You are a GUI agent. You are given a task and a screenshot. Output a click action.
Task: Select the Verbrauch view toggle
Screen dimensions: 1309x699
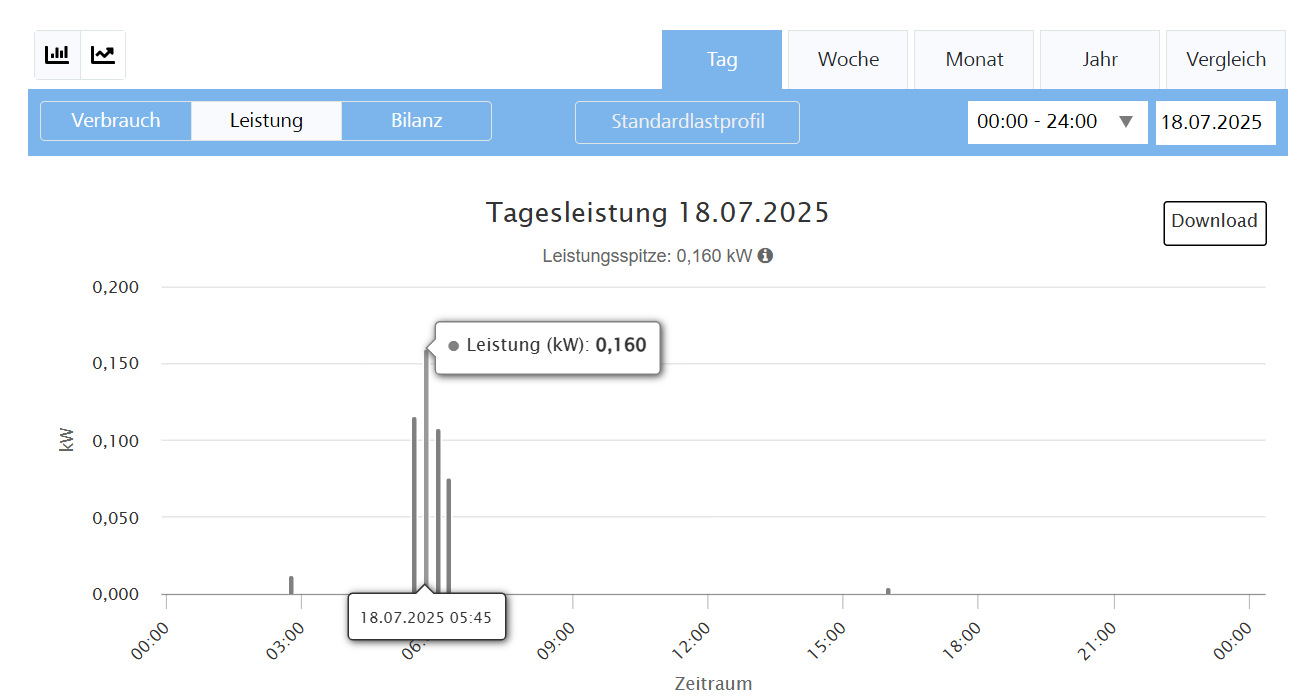tap(116, 121)
